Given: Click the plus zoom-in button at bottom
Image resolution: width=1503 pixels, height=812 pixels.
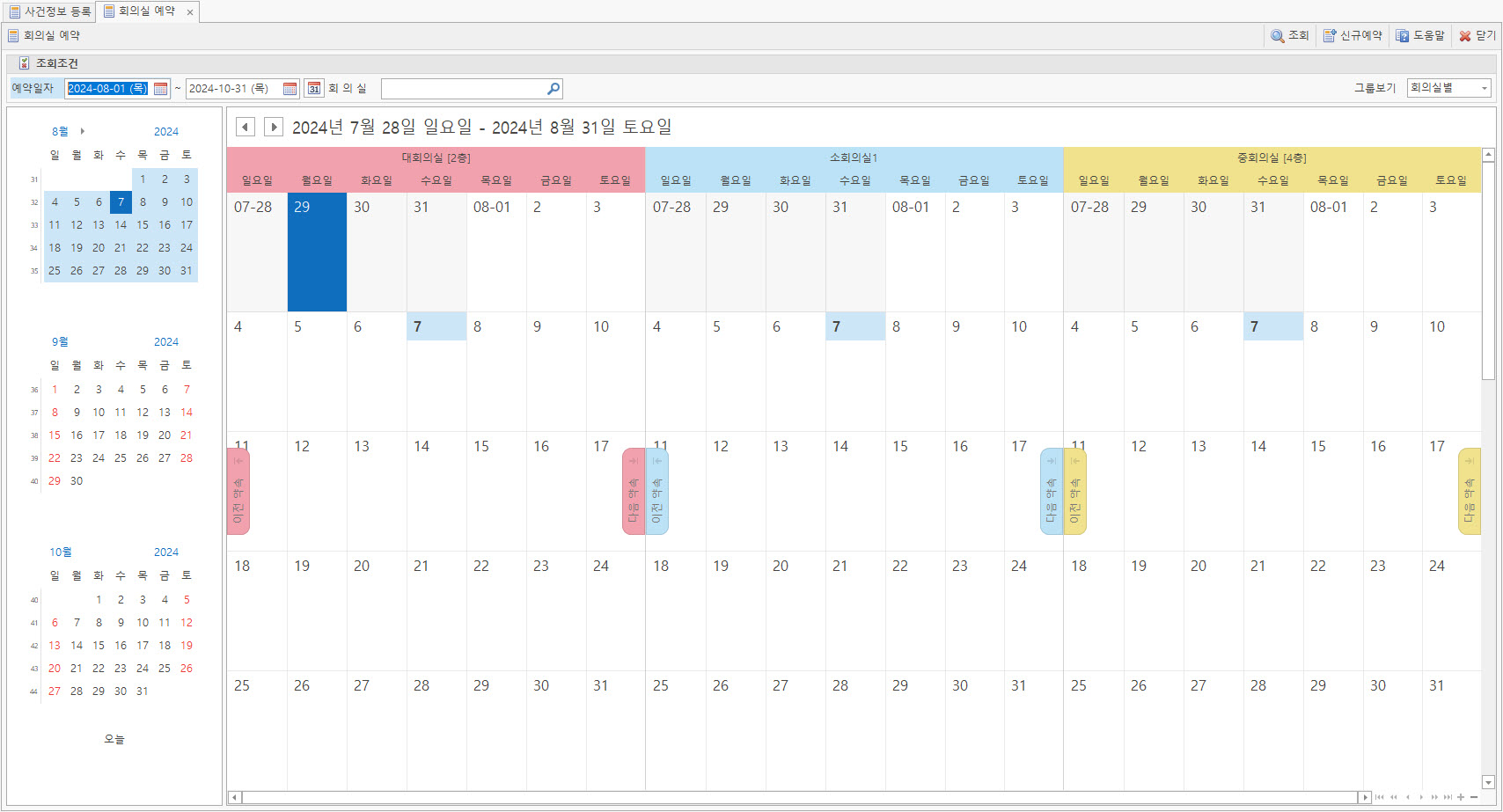Looking at the screenshot, I should point(1461,797).
